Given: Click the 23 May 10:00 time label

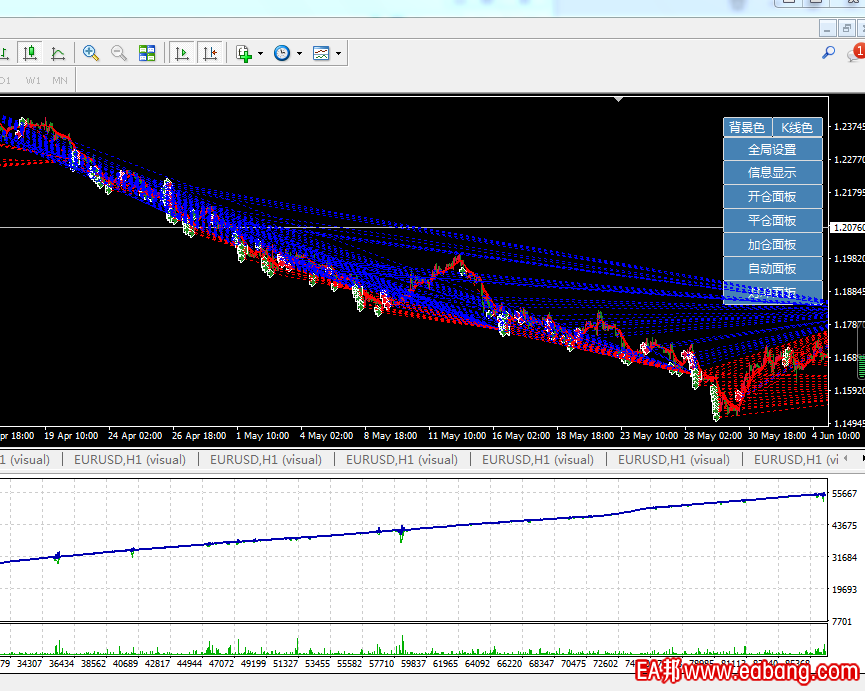Looking at the screenshot, I should coord(649,436).
